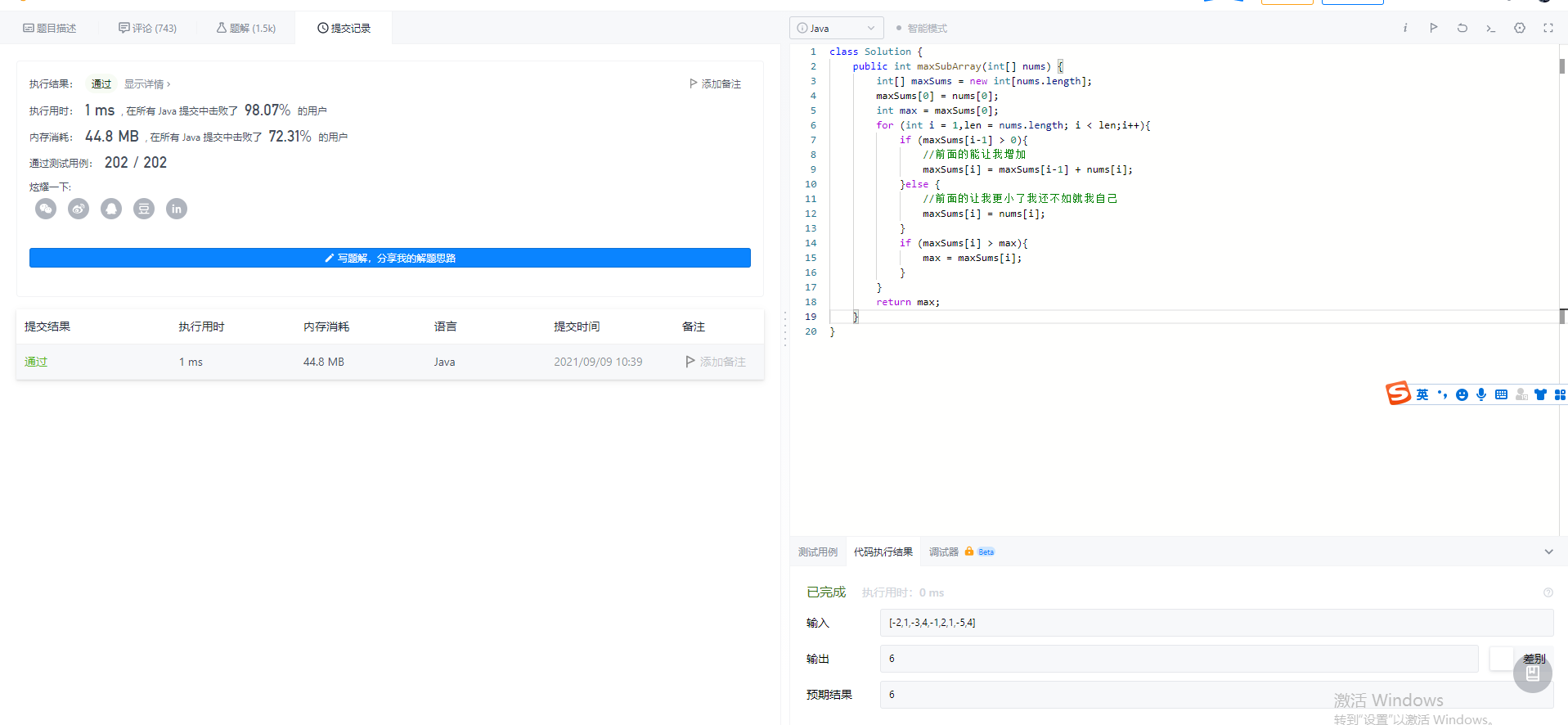Open the Sogou soft keyboard
Viewport: 1568px width, 725px height.
click(1501, 394)
